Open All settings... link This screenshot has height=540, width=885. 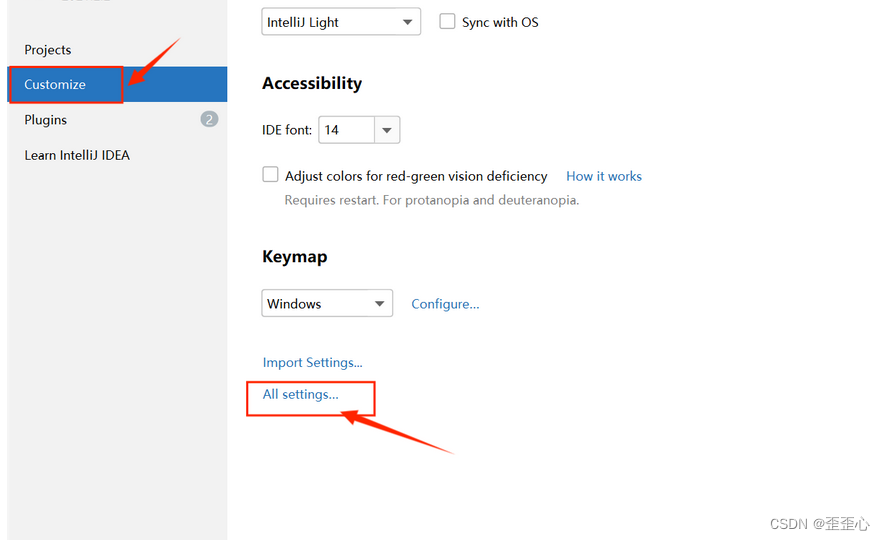[x=300, y=394]
